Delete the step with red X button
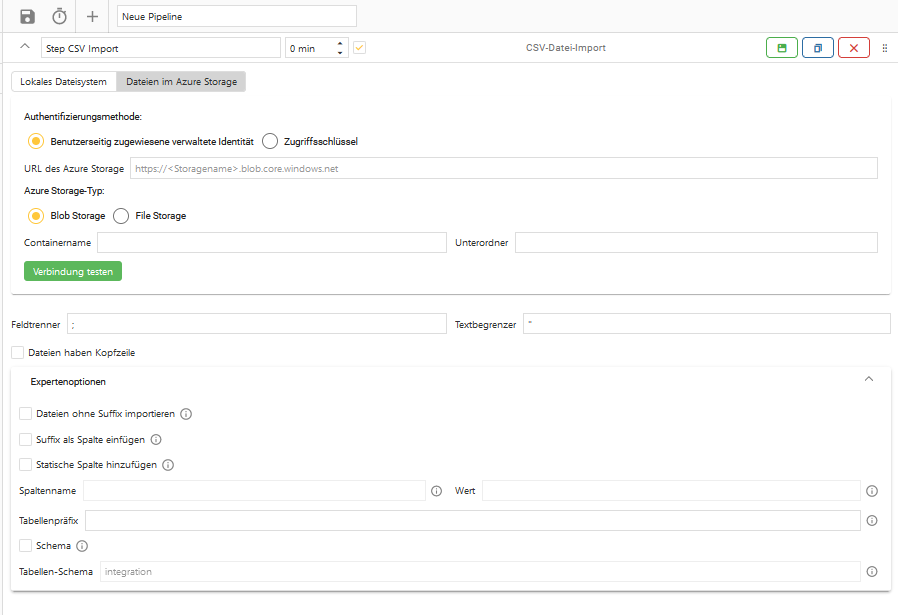 [853, 48]
